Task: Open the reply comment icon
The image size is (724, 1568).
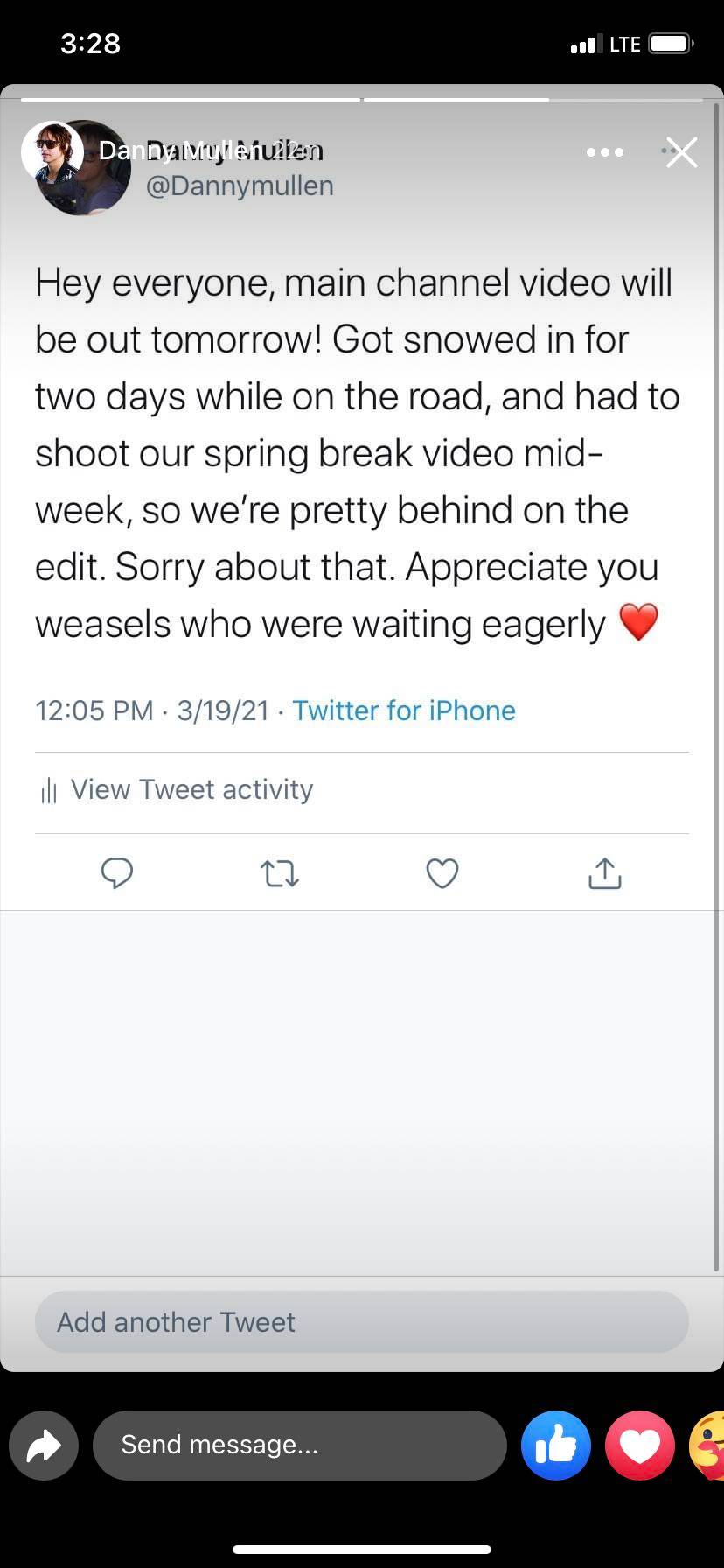Action: coord(117,872)
